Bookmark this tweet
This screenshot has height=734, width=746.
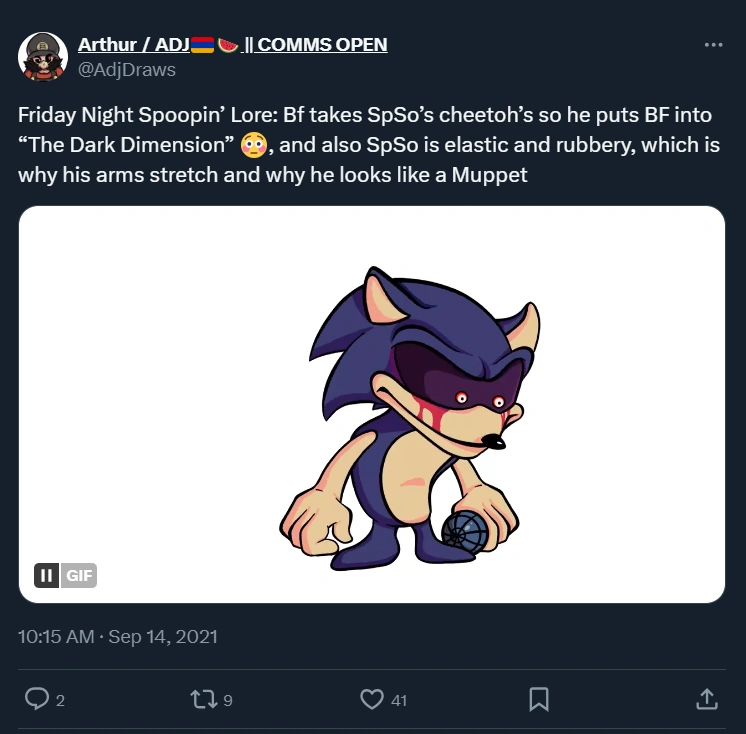pos(538,699)
